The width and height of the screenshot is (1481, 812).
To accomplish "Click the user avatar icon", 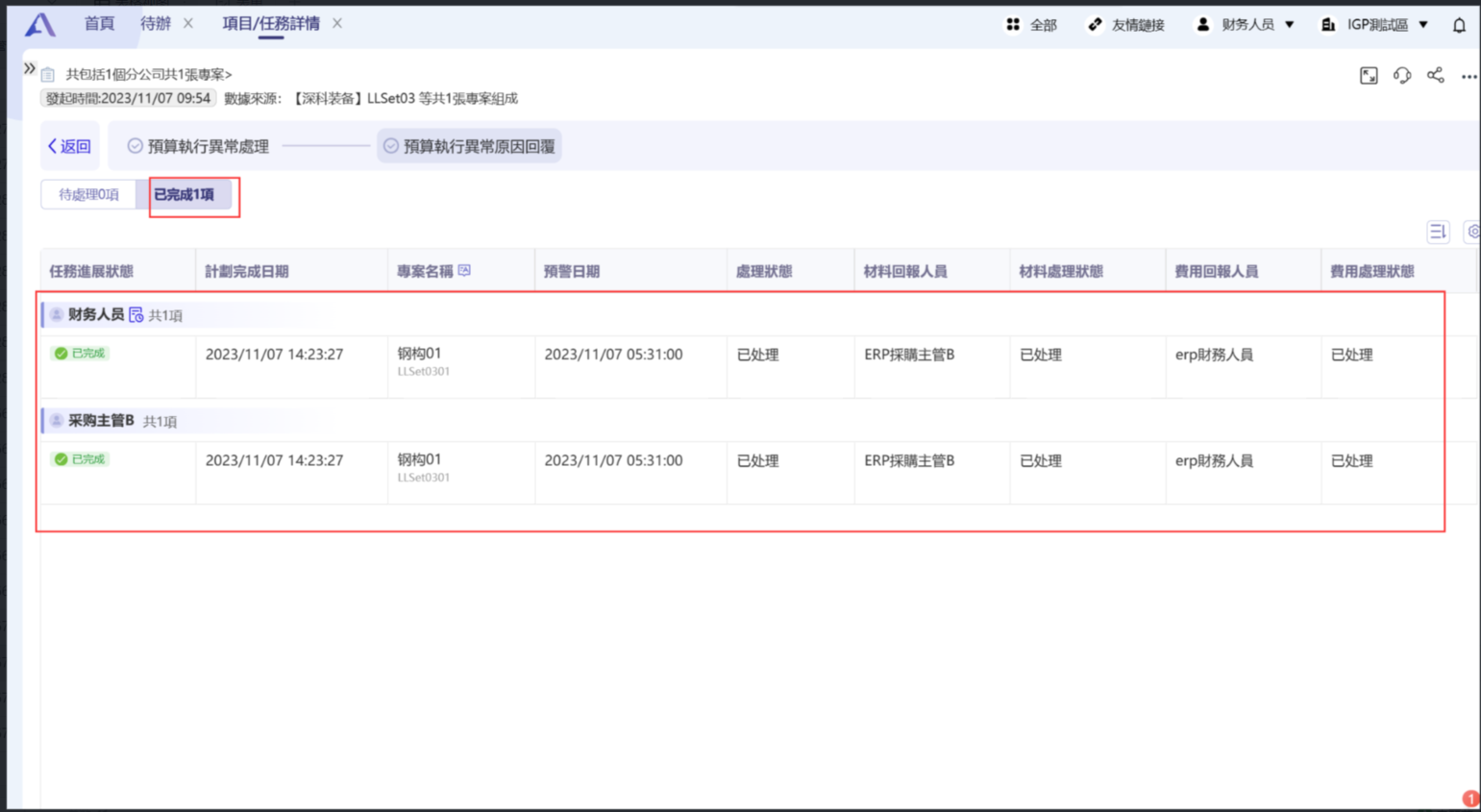I will point(1202,25).
